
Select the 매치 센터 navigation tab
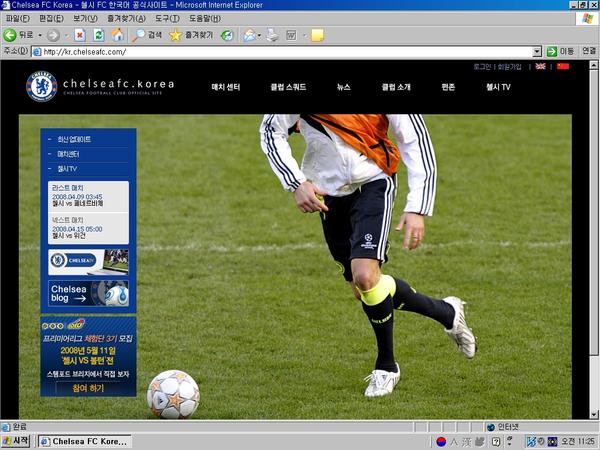[x=227, y=87]
